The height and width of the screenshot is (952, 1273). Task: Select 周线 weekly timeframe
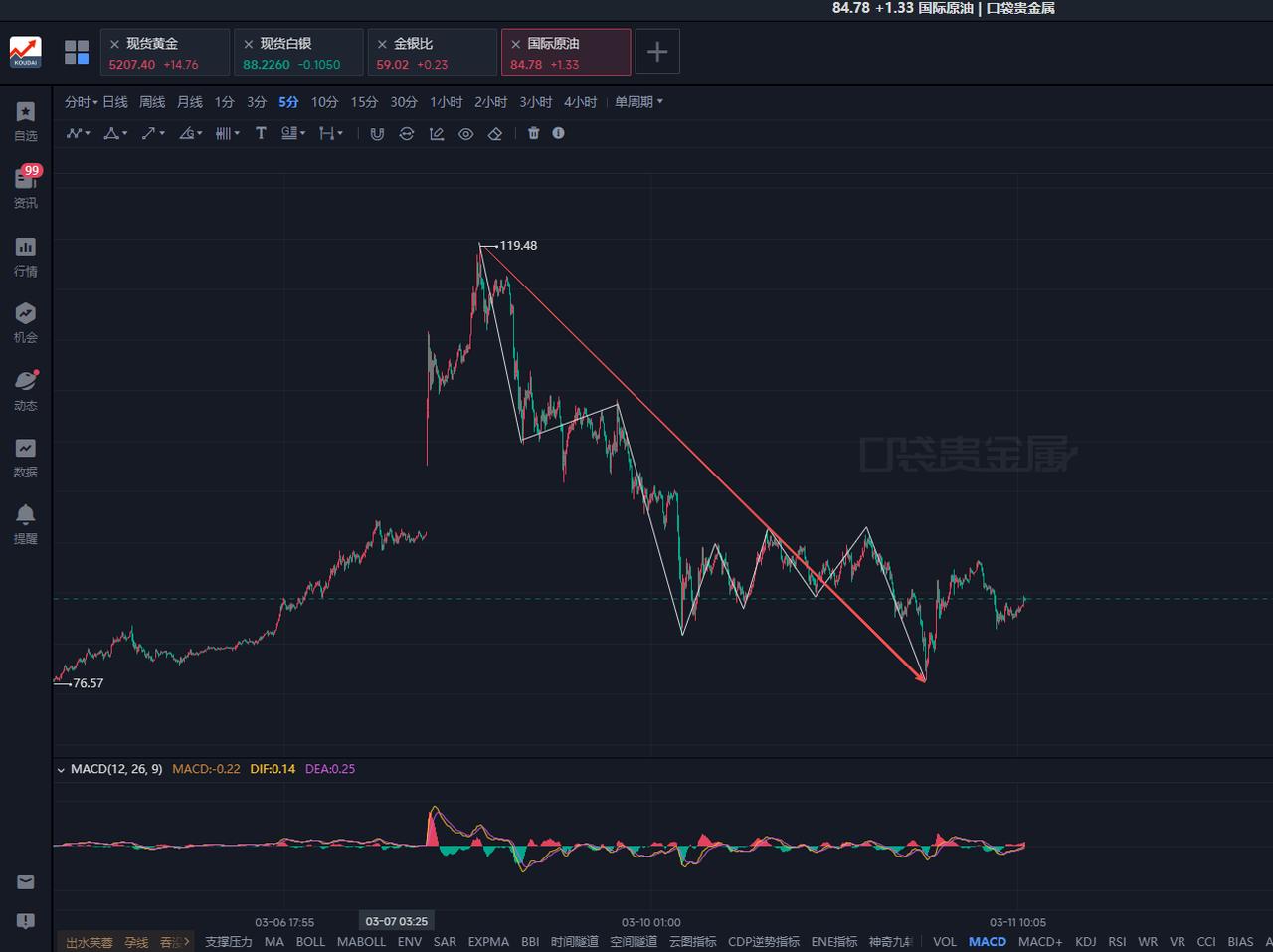(x=152, y=102)
